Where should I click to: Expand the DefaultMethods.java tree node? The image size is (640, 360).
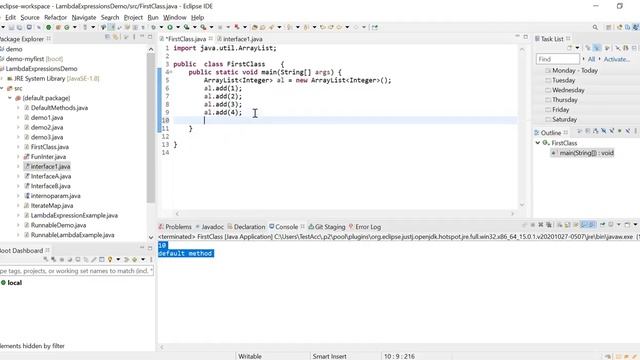18,108
